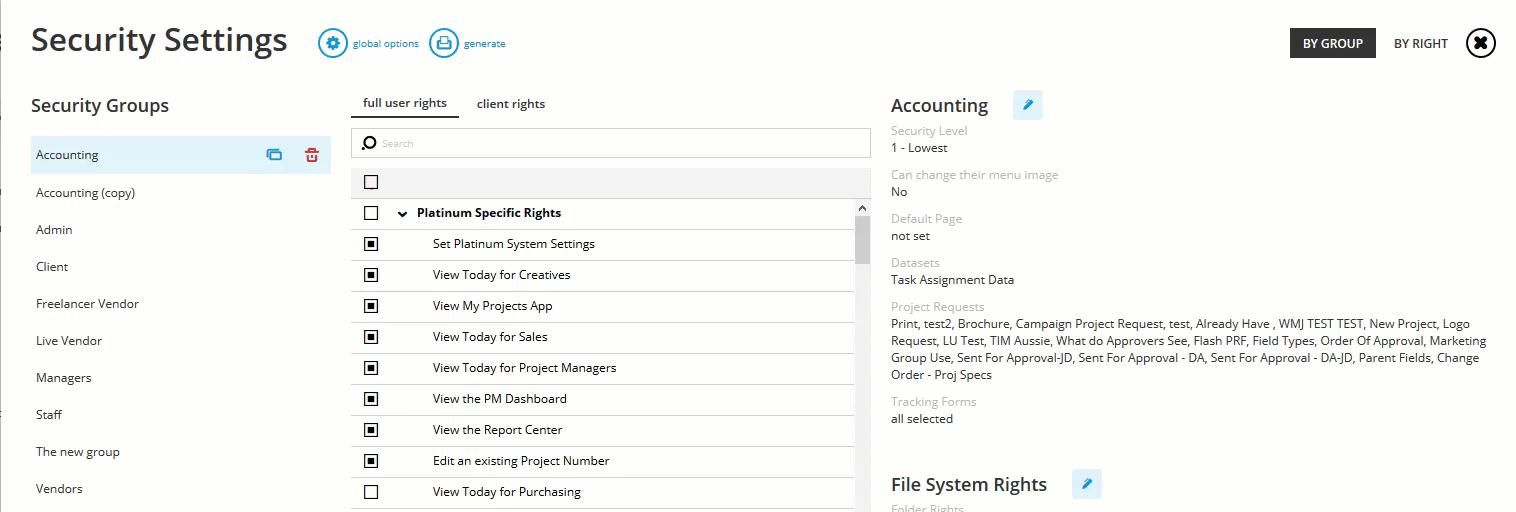Image resolution: width=1516 pixels, height=512 pixels.
Task: Click the 1 - Lowest security level value
Action: click(919, 148)
